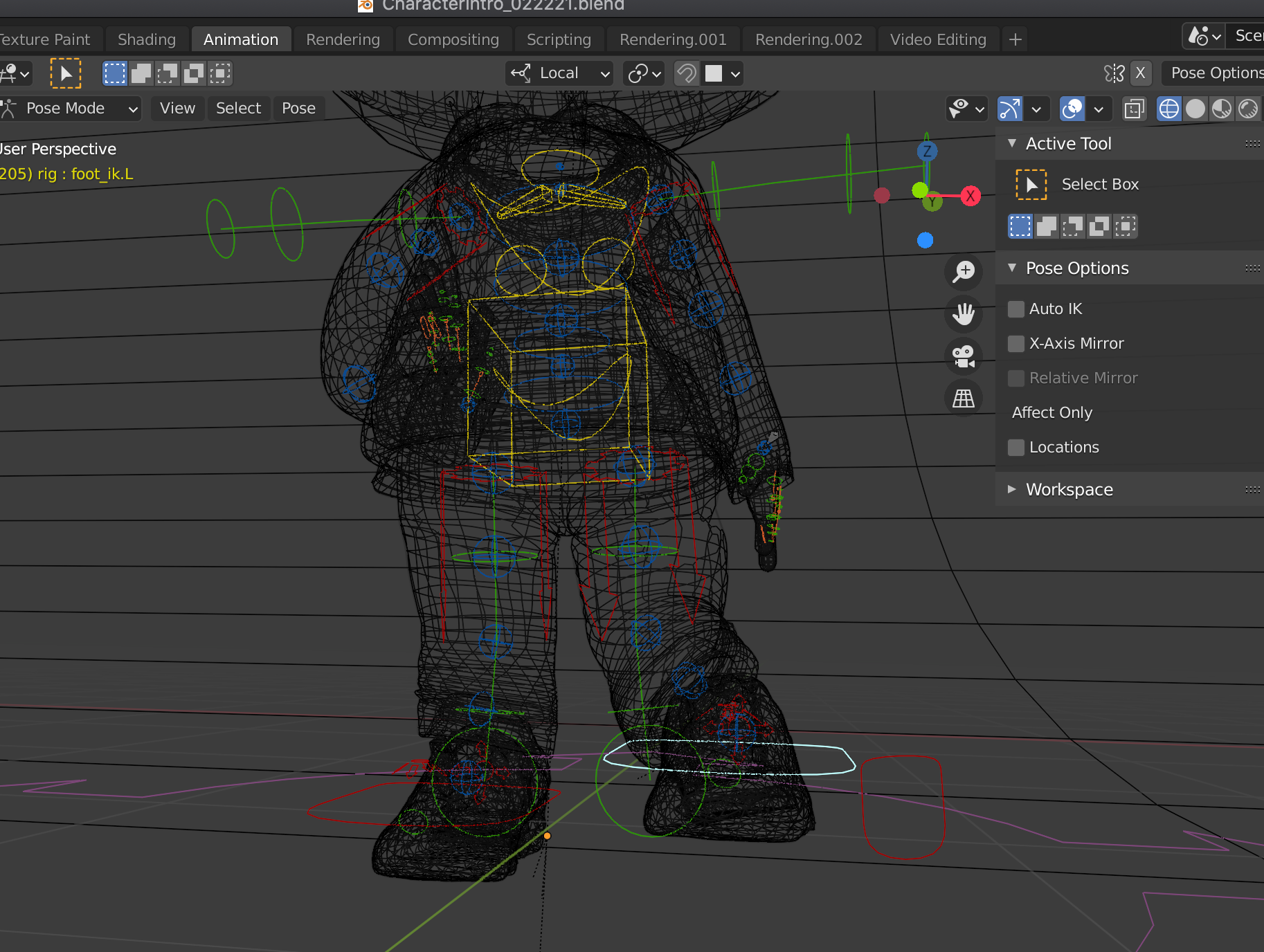Open the Pose menu
This screenshot has width=1264, height=952.
point(298,109)
